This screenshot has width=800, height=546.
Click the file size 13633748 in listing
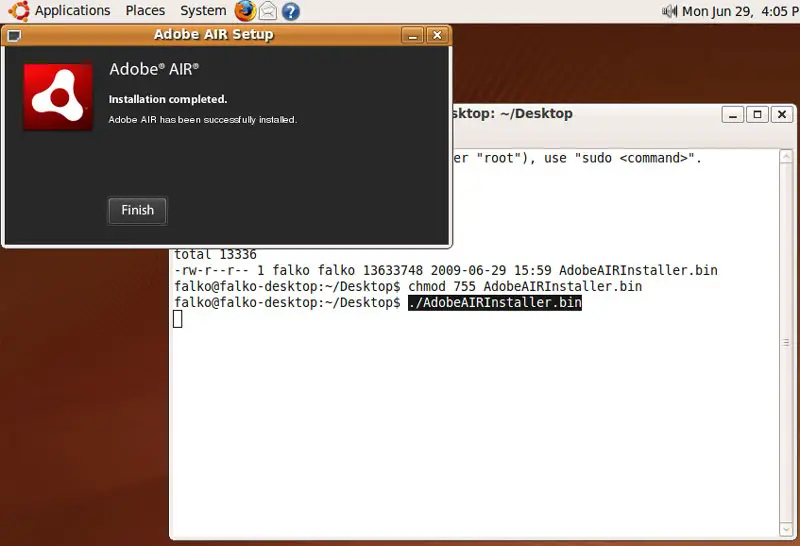coord(393,270)
